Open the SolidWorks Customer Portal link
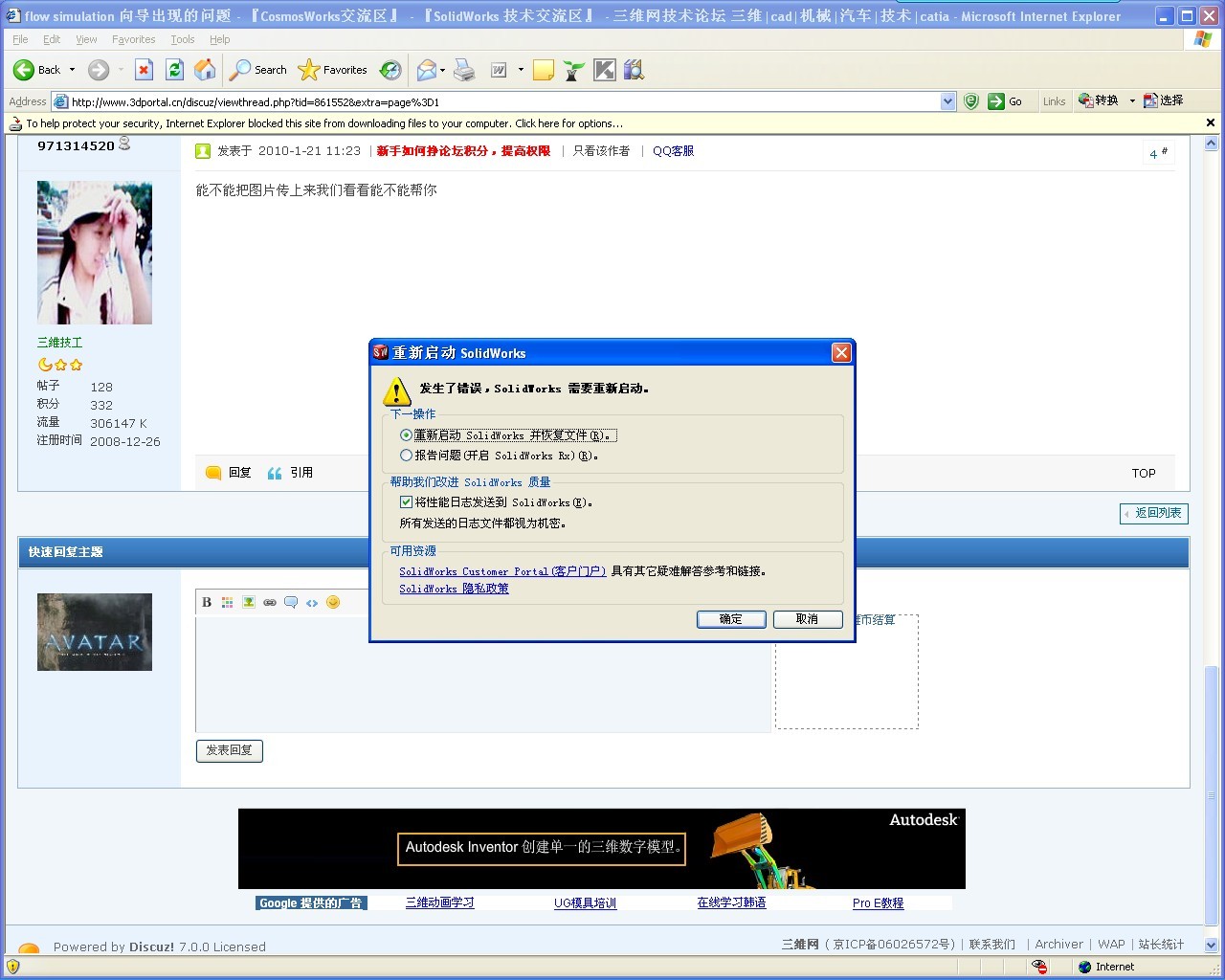This screenshot has width=1225, height=980. coord(502,571)
